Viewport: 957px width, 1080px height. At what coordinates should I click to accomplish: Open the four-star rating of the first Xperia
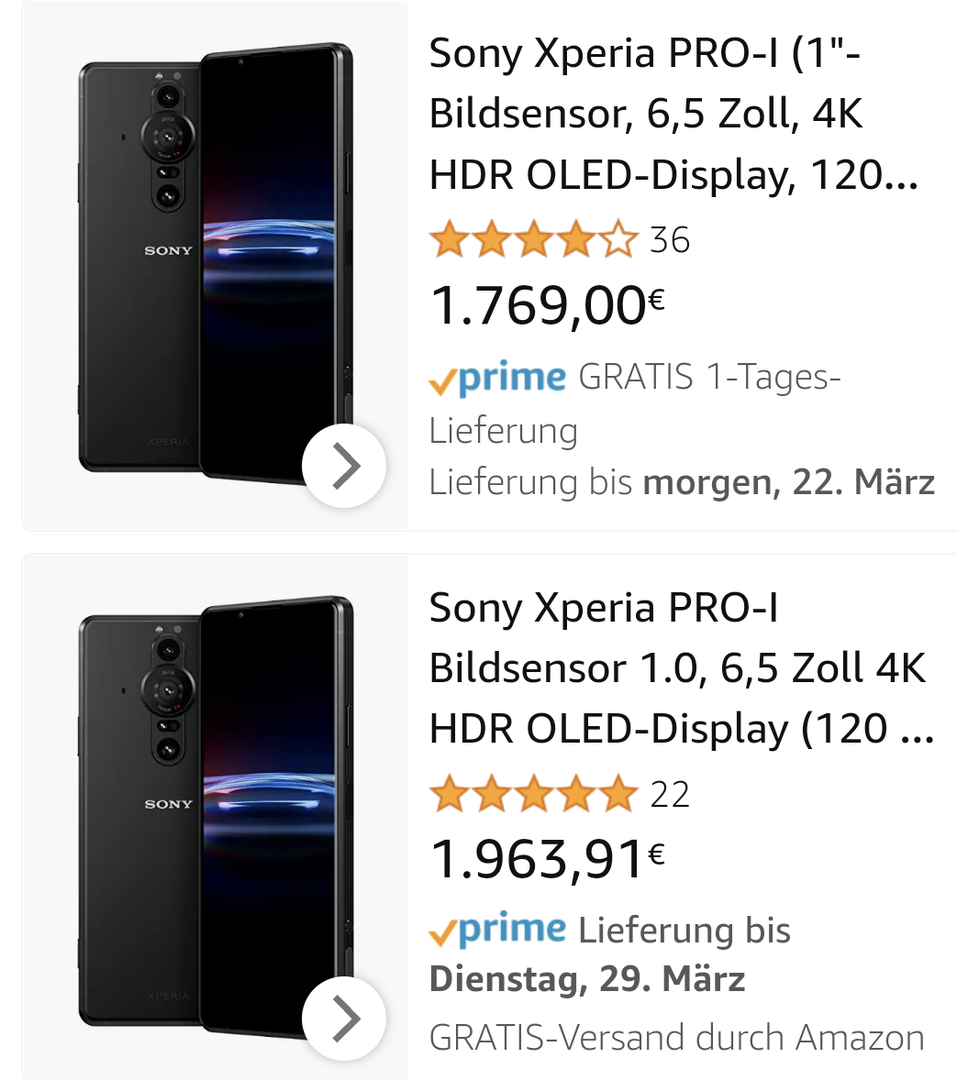click(533, 241)
